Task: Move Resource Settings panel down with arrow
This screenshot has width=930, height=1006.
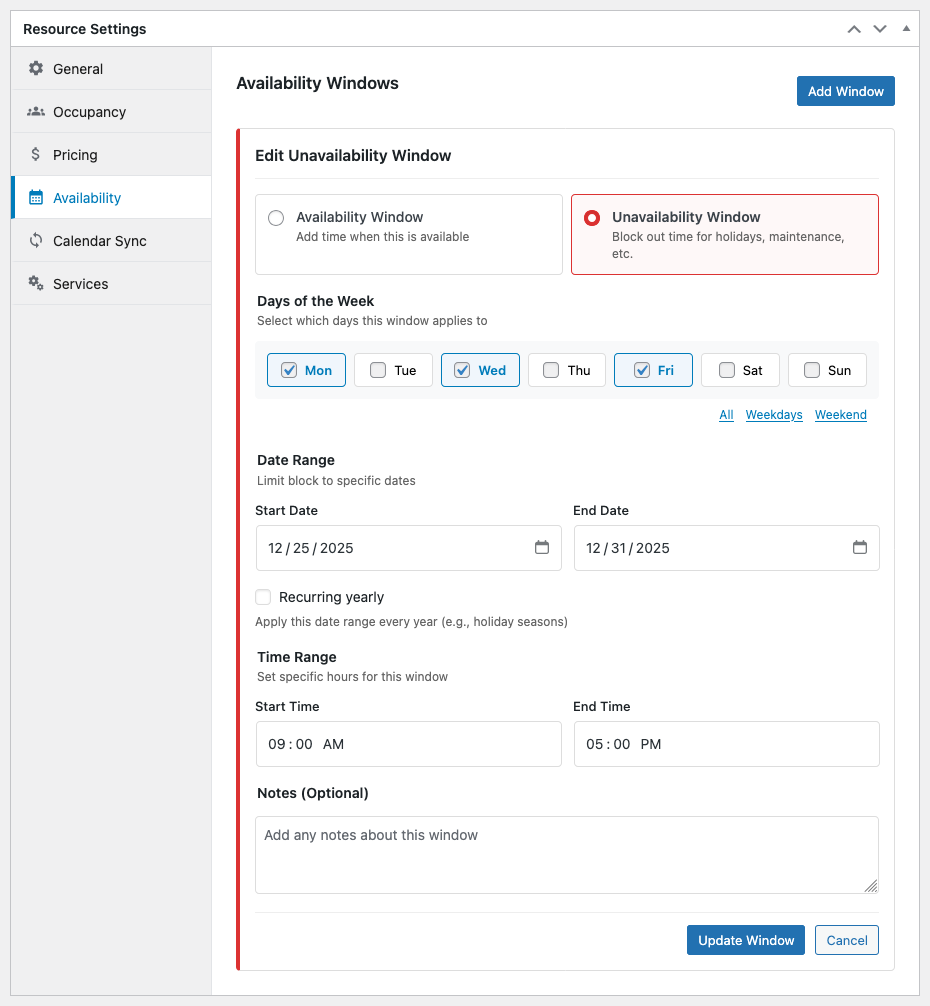Action: (x=880, y=29)
